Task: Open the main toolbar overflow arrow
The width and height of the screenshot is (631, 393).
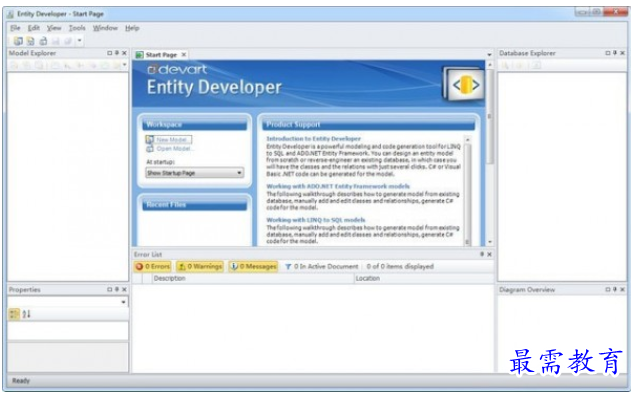Action: (80, 41)
